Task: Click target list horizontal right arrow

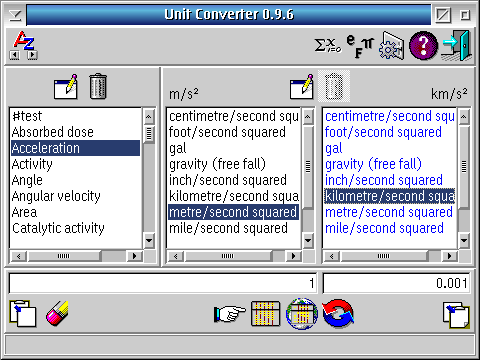Action: (450, 256)
